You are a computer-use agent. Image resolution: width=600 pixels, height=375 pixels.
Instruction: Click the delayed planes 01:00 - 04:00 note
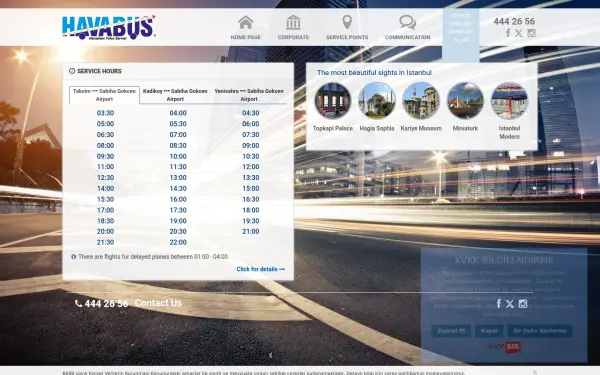click(153, 257)
